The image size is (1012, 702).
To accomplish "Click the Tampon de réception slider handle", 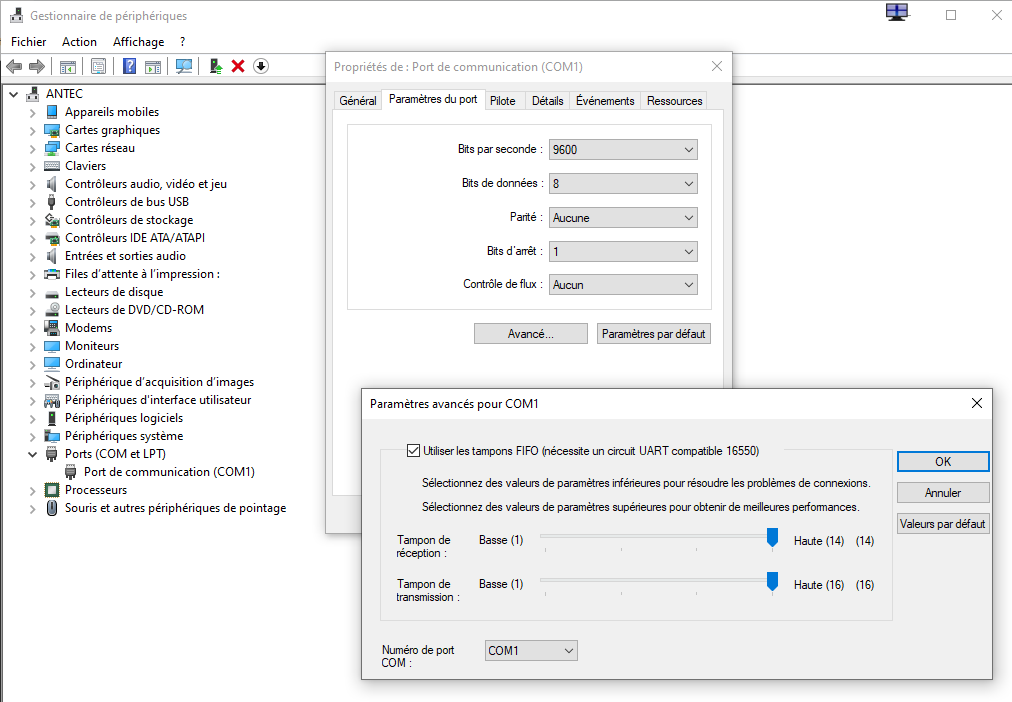I will pos(772,537).
